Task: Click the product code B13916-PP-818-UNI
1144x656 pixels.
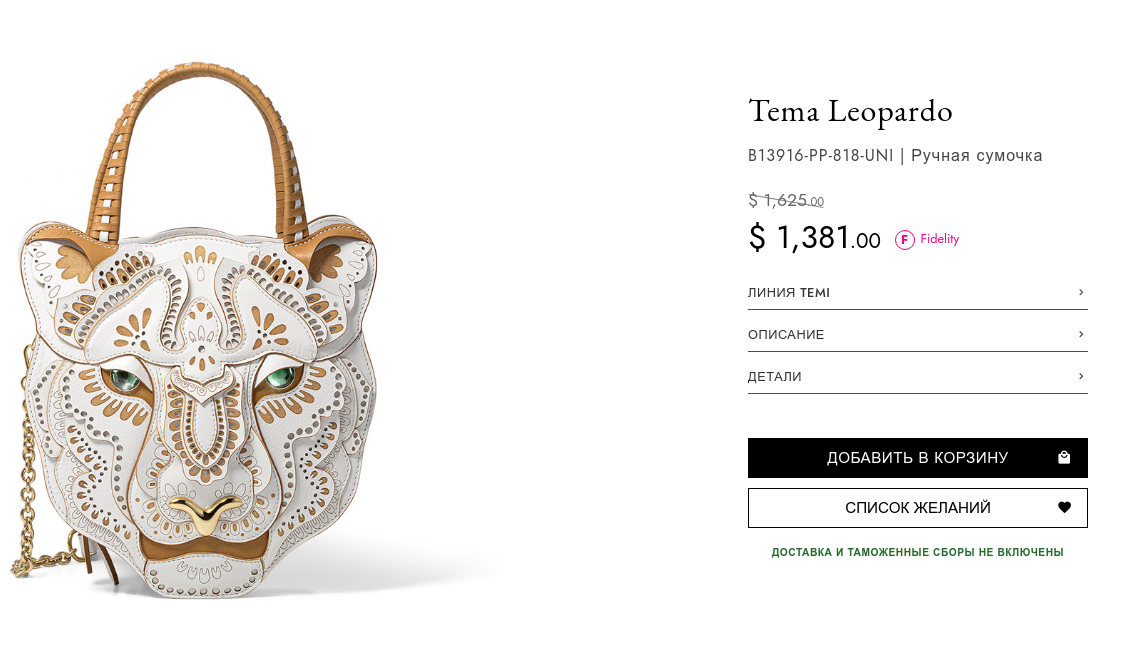Action: click(821, 156)
